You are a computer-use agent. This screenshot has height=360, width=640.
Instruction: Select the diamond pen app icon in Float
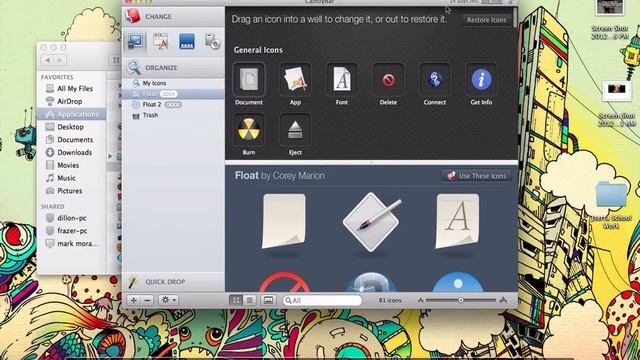[371, 221]
